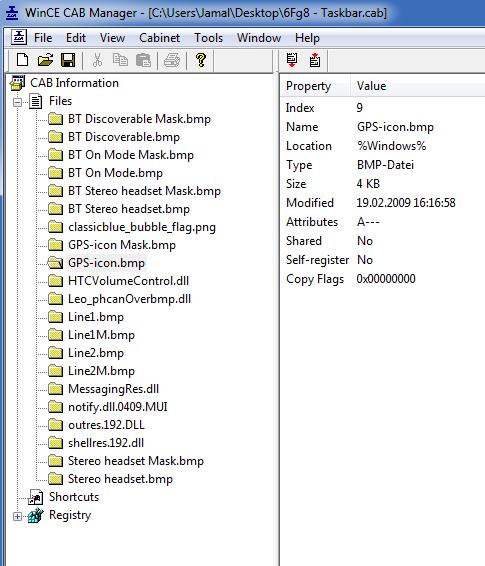Select the Shortcuts tree item

(x=74, y=497)
